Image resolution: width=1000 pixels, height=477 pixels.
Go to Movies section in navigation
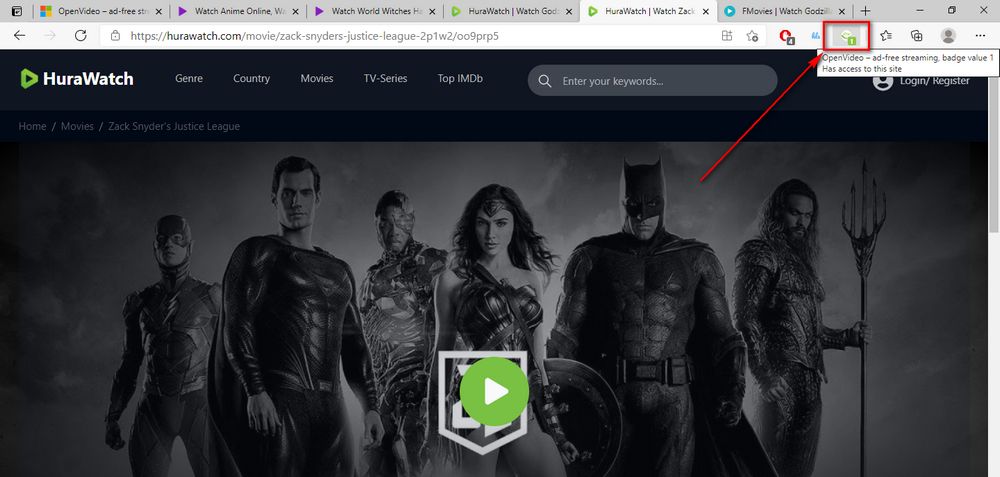[x=317, y=78]
